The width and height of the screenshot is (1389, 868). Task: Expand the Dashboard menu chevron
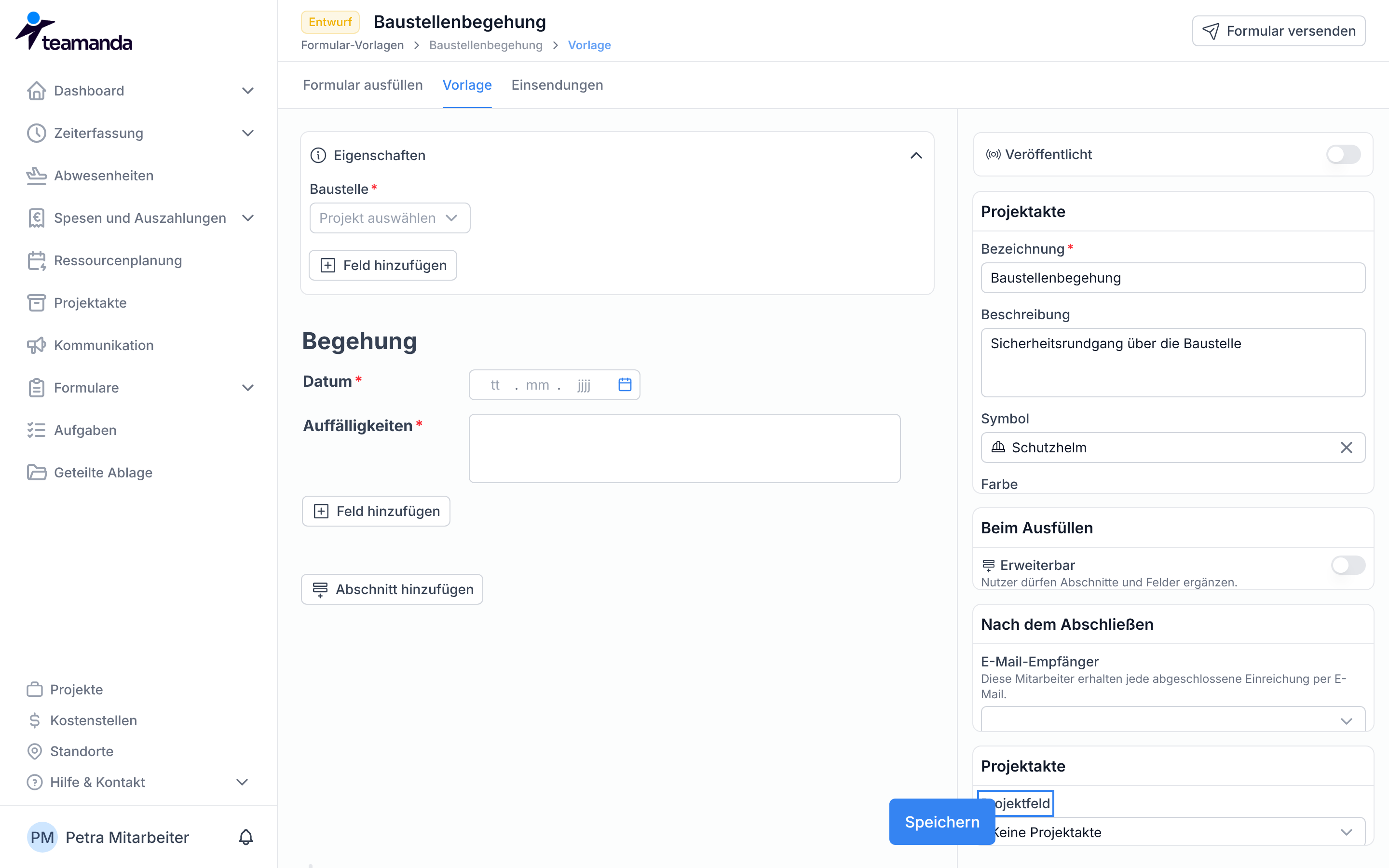tap(247, 91)
